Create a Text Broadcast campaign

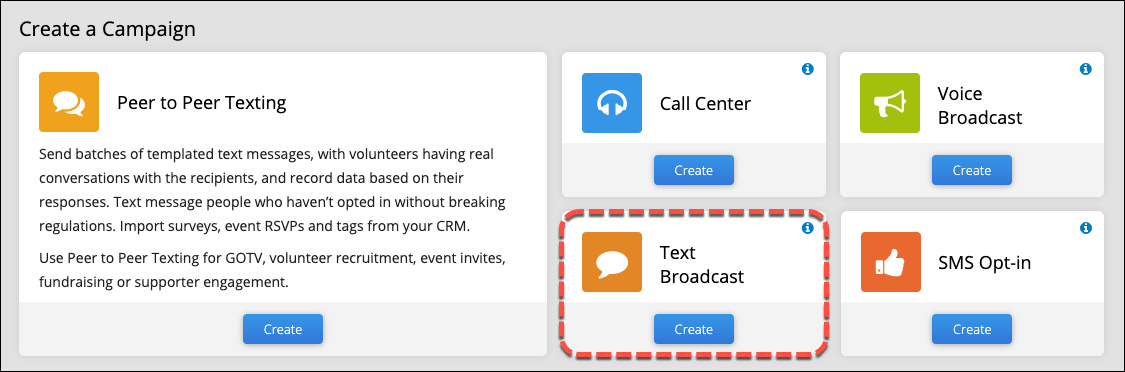pyautogui.click(x=694, y=329)
